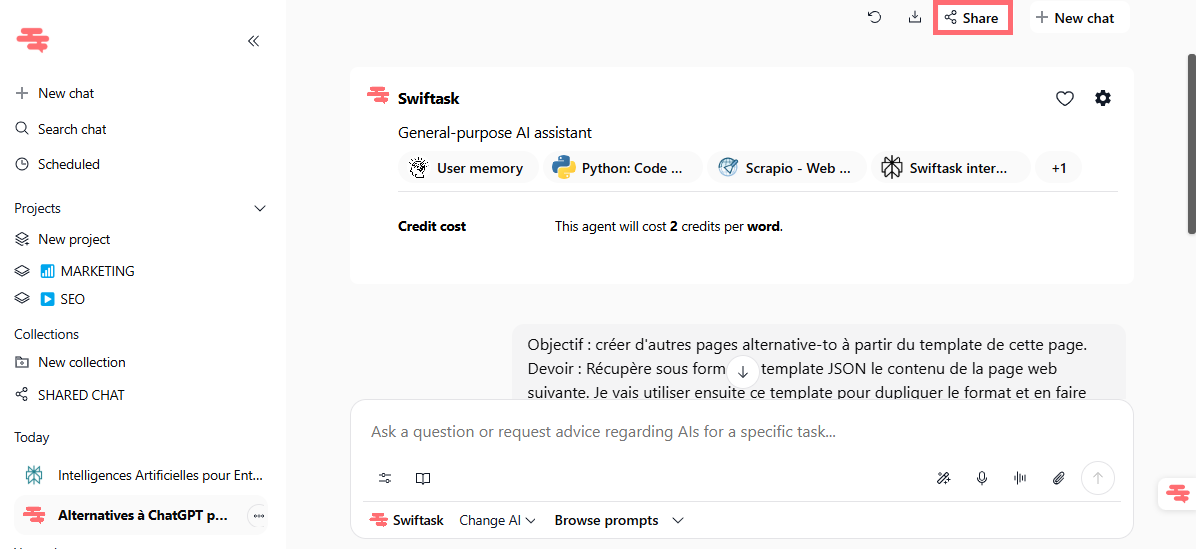
Task: Show the +1 additional tools chip
Action: pos(1059,169)
